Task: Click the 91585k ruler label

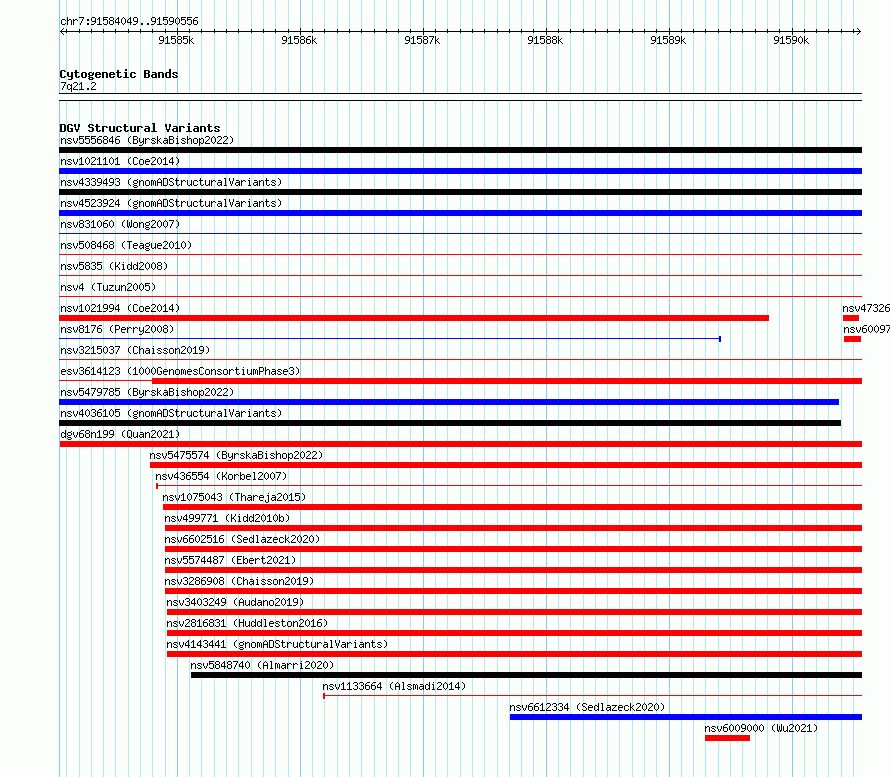Action: point(176,40)
